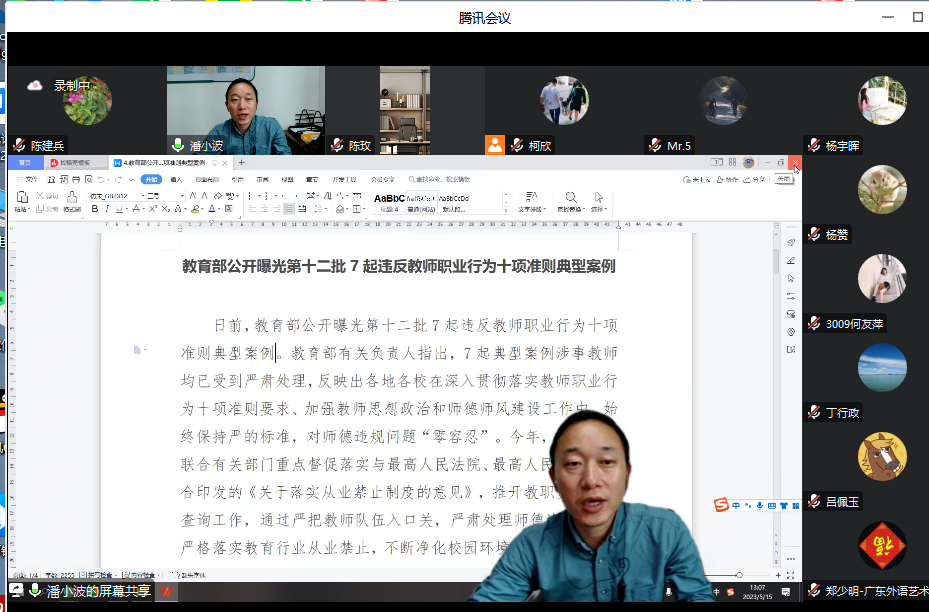
Task: Apply superscript formatting
Action: click(153, 209)
